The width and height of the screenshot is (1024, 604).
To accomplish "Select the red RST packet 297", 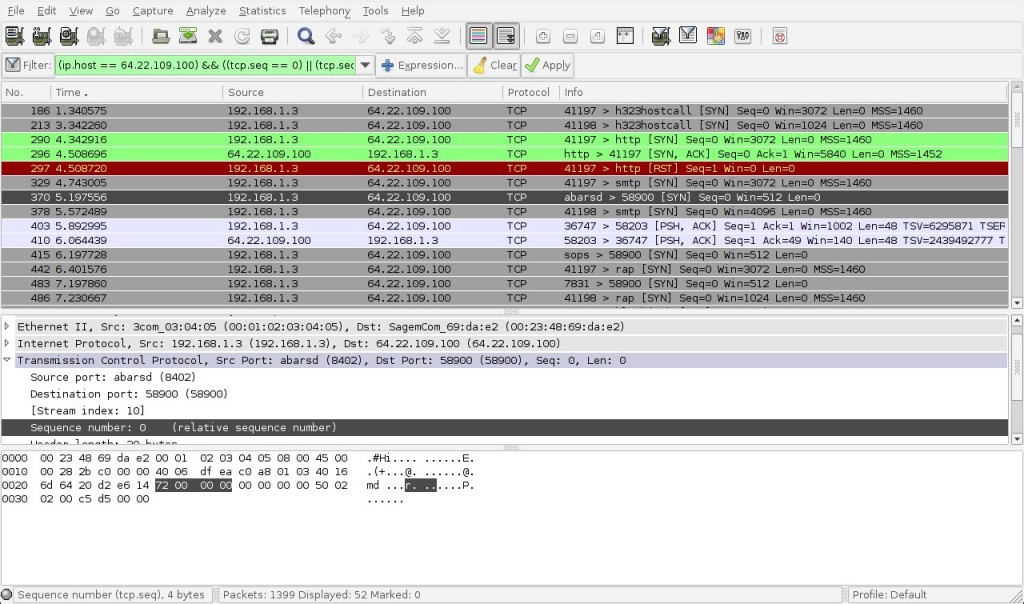I will [504, 168].
